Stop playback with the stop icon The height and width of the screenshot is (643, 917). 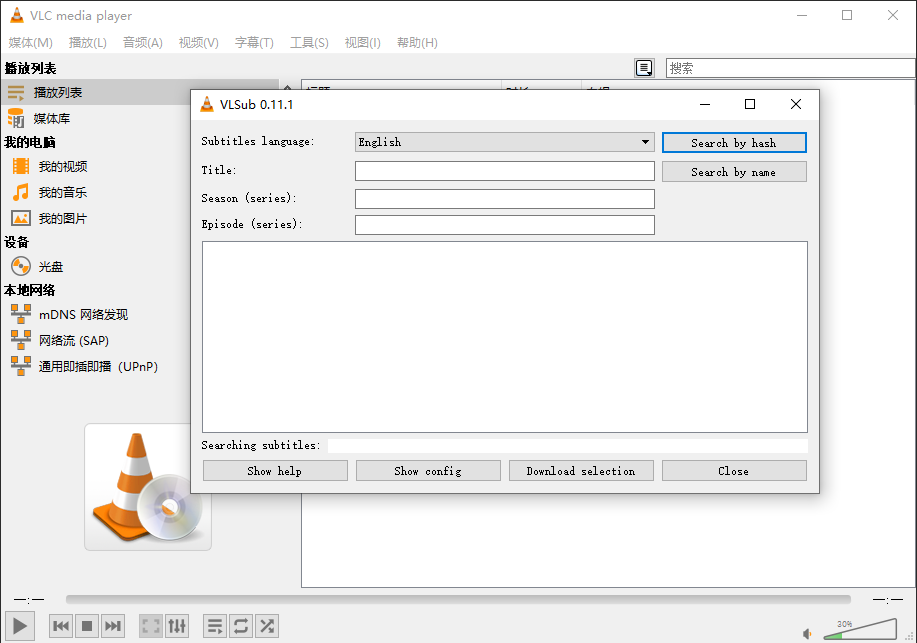(87, 627)
